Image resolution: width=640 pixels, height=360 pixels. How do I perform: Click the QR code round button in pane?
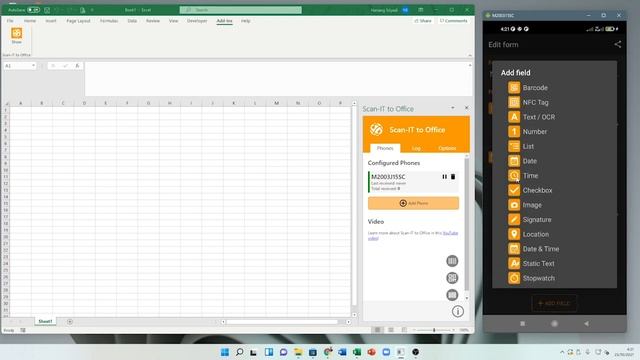pos(452,278)
